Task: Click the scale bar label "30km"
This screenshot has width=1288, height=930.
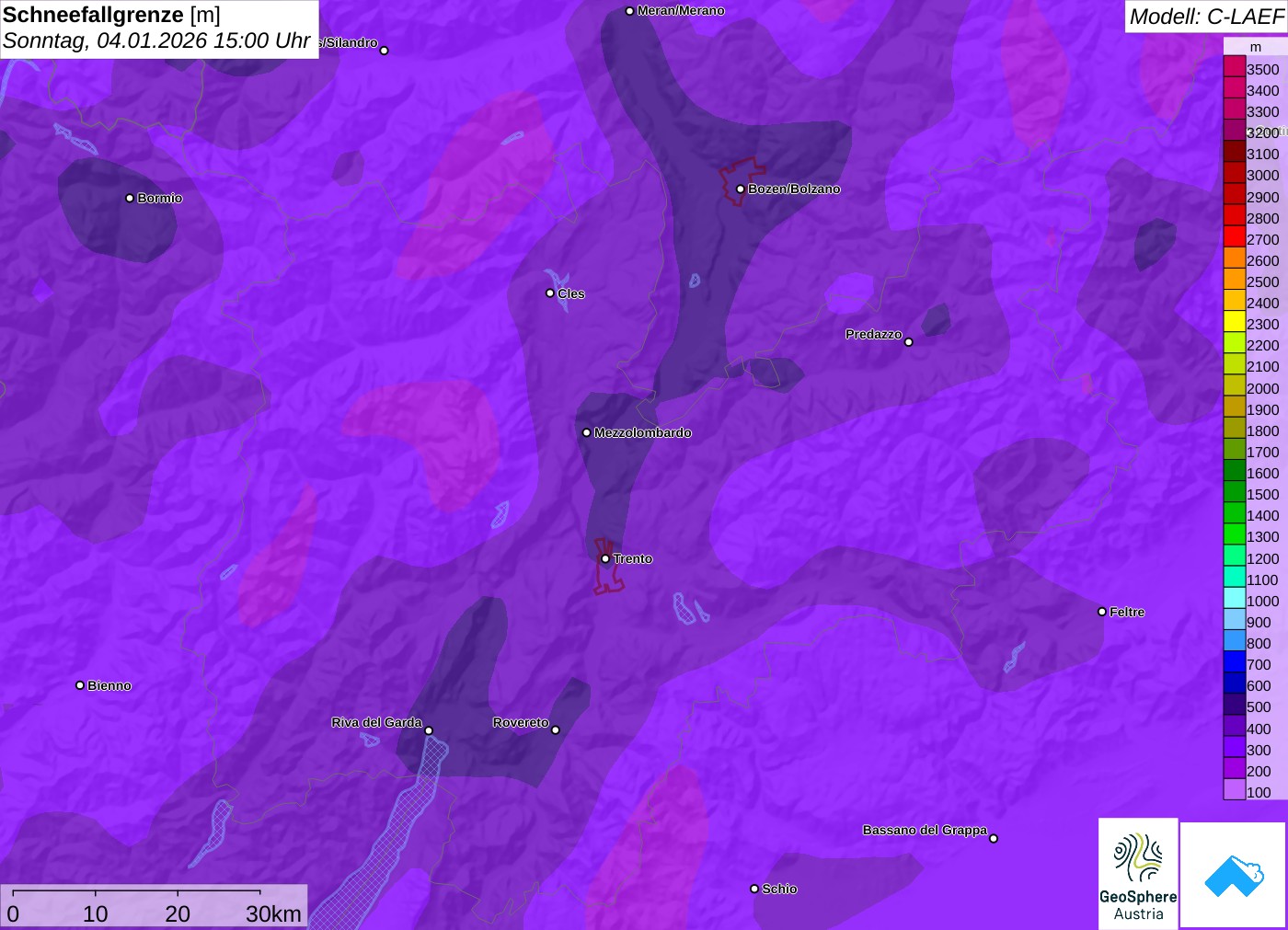Action: 273,913
